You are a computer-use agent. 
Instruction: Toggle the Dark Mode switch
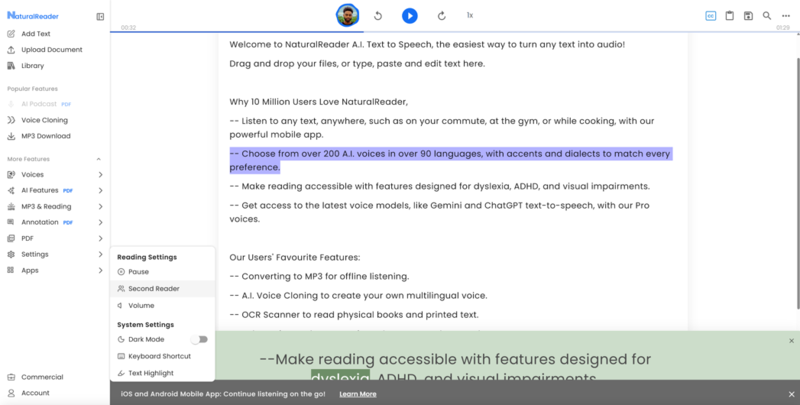(x=199, y=339)
